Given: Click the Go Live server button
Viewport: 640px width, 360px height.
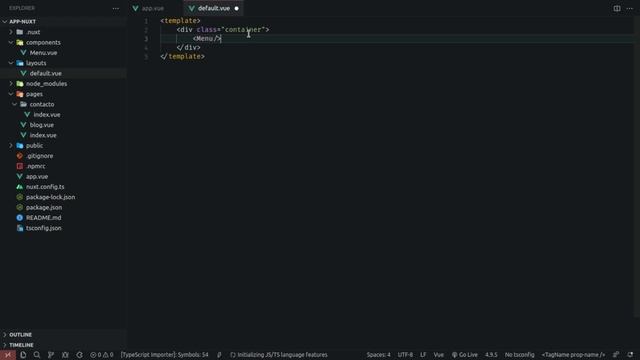Looking at the screenshot, I should 464,355.
